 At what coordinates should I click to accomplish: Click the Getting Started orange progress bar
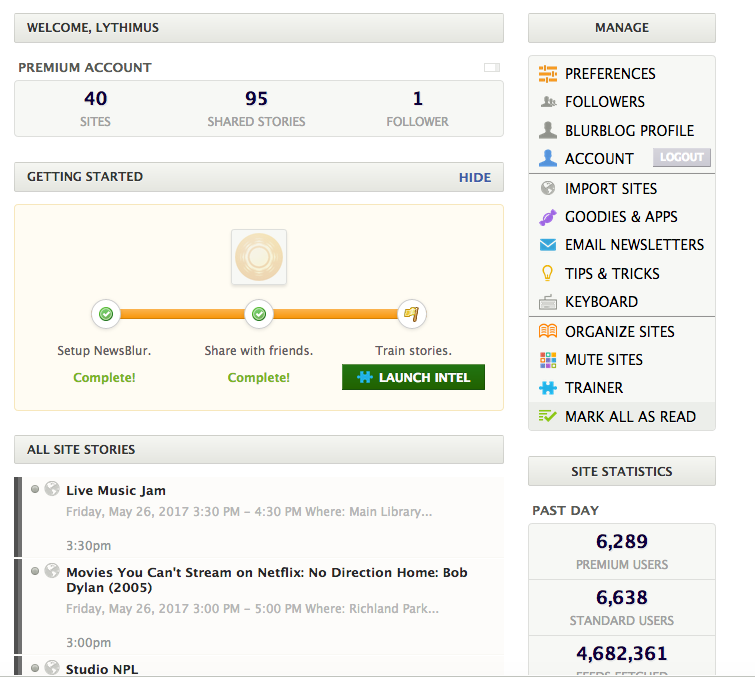(x=259, y=314)
